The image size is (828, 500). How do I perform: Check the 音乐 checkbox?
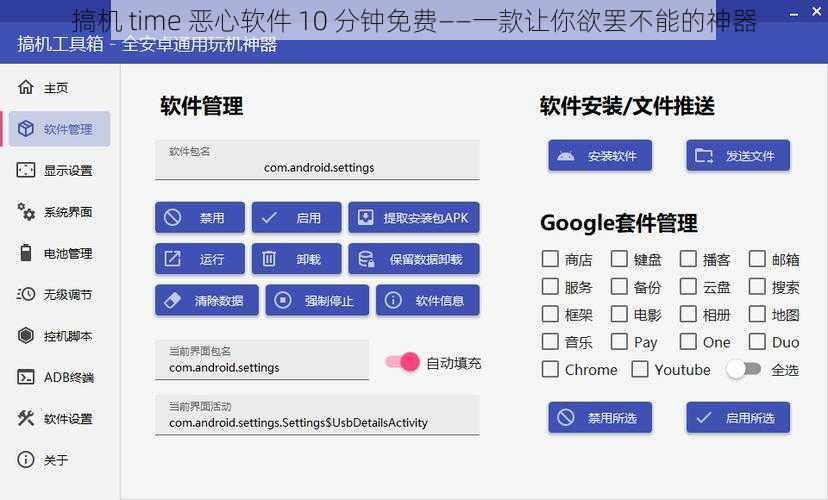click(x=550, y=342)
